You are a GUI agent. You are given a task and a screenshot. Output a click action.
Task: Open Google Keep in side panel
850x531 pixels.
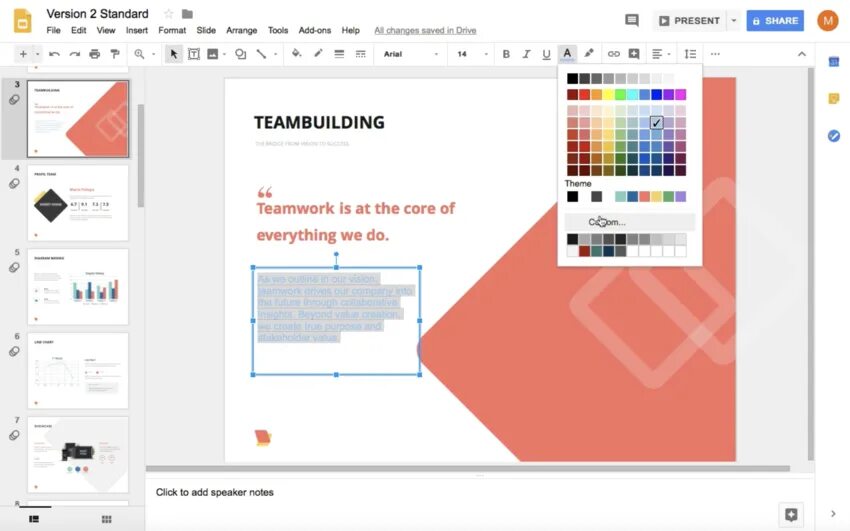(x=834, y=99)
